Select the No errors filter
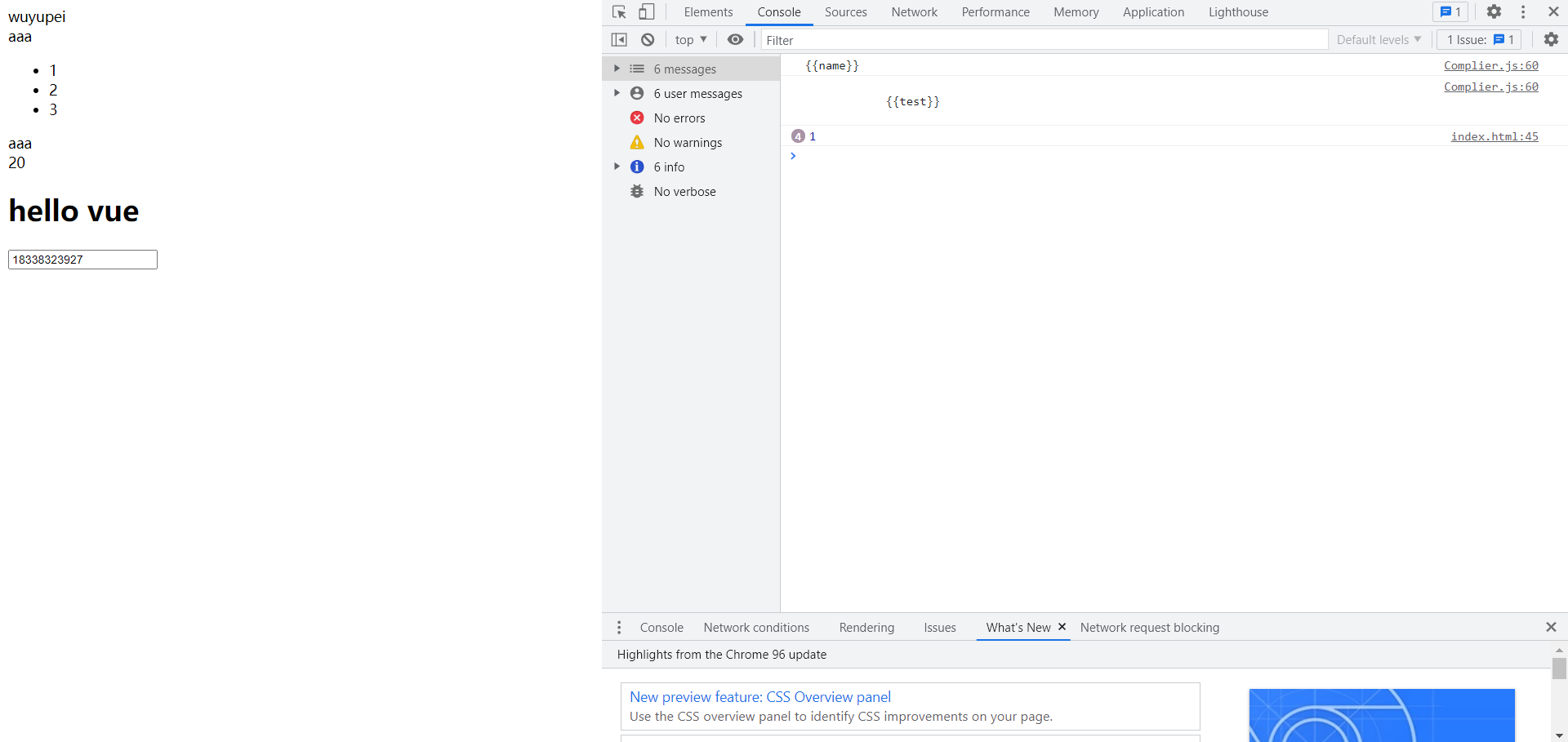The image size is (1568, 742). 691,118
